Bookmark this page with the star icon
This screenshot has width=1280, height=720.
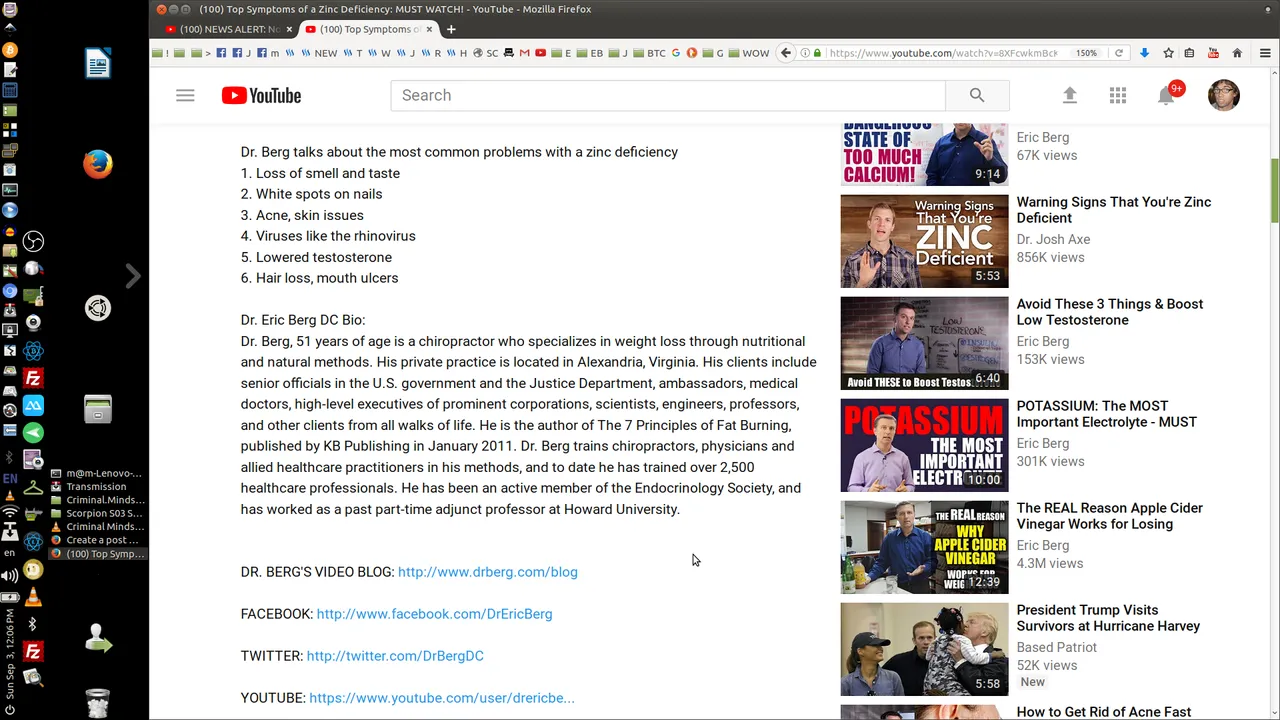(1168, 53)
